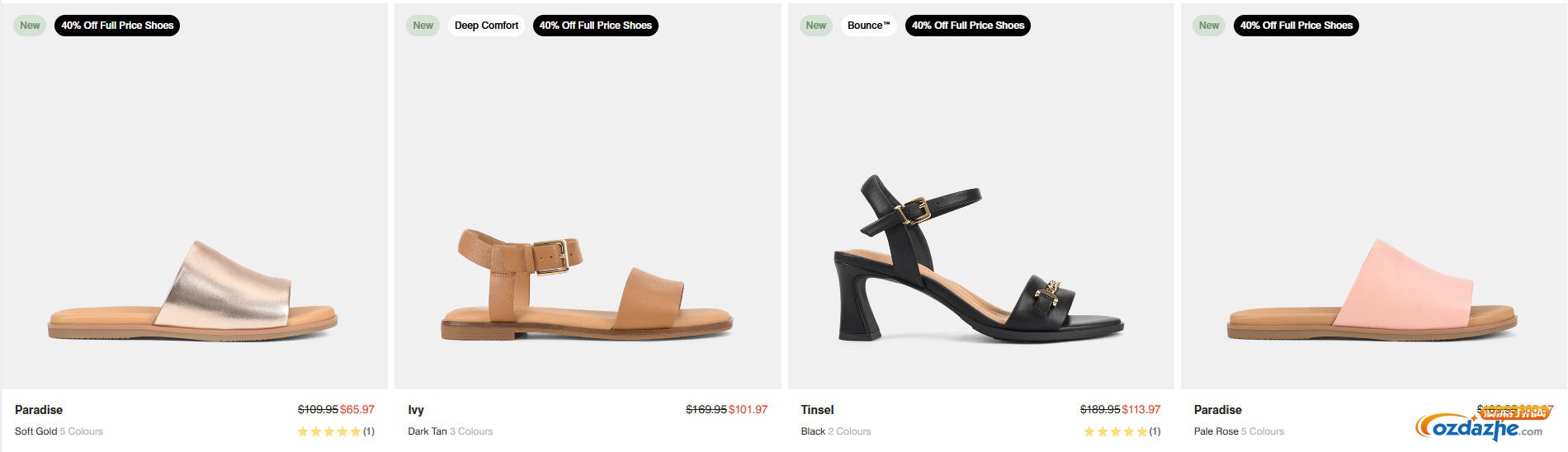The image size is (1568, 452).
Task: Click the Deep Comfort badge on Ivy
Action: [486, 26]
